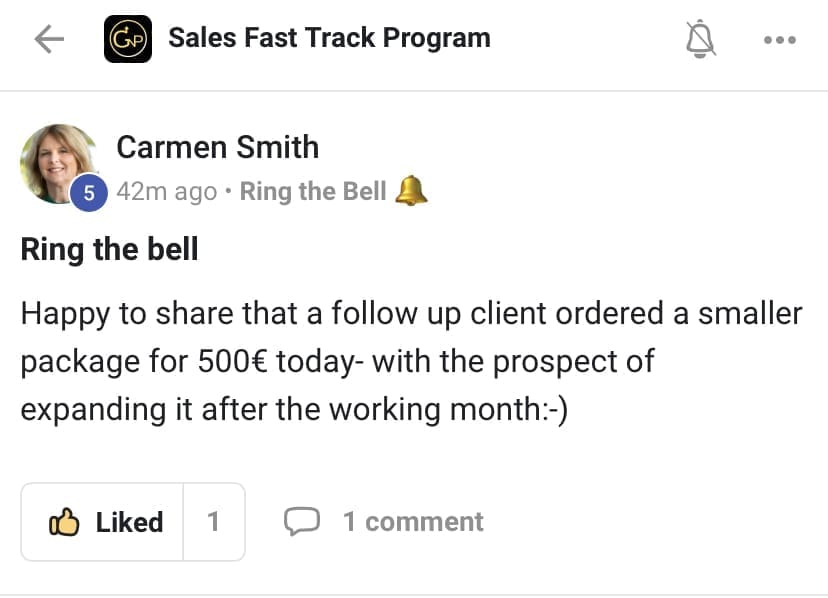Go back using the left arrow
Image resolution: width=828 pixels, height=598 pixels.
point(48,39)
